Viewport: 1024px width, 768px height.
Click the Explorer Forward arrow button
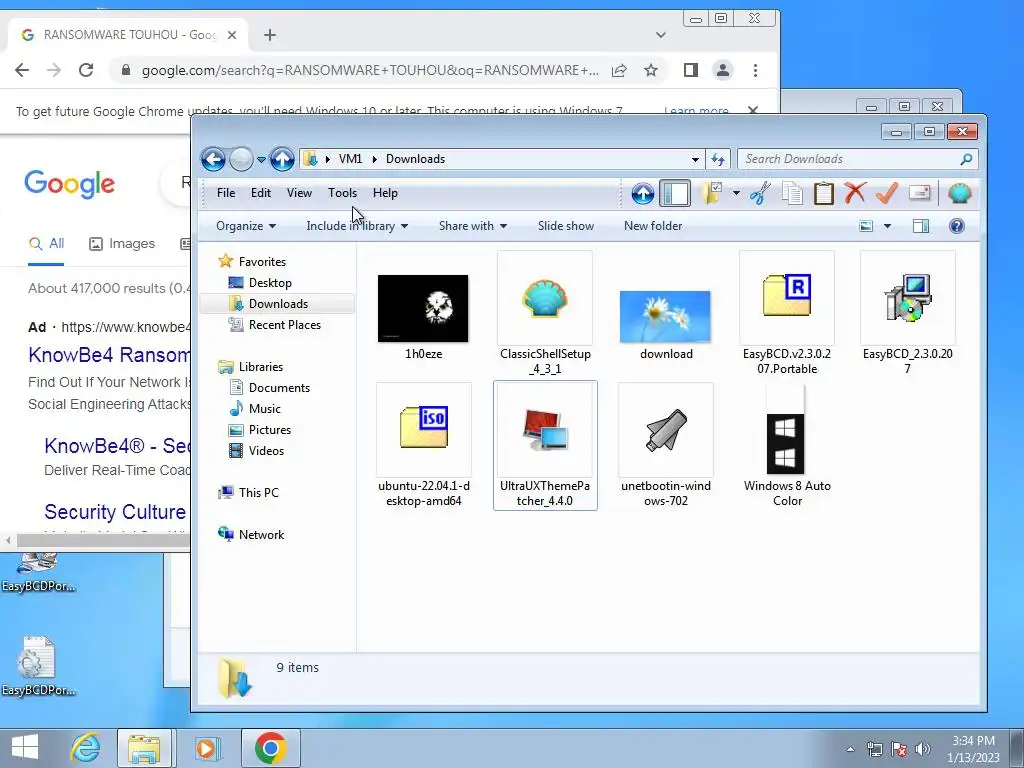point(241,159)
